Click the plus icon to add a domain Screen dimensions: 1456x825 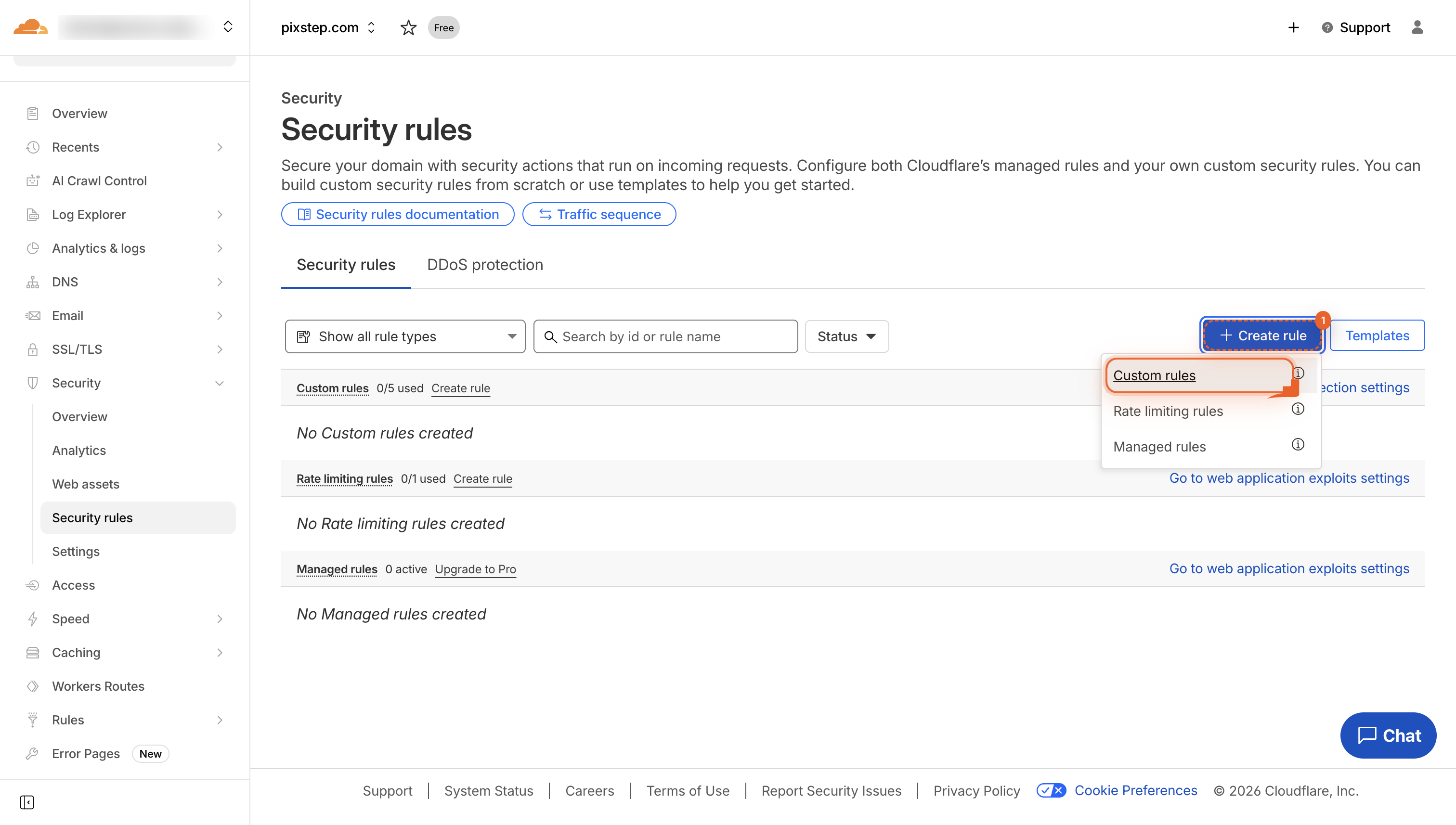(x=1293, y=27)
